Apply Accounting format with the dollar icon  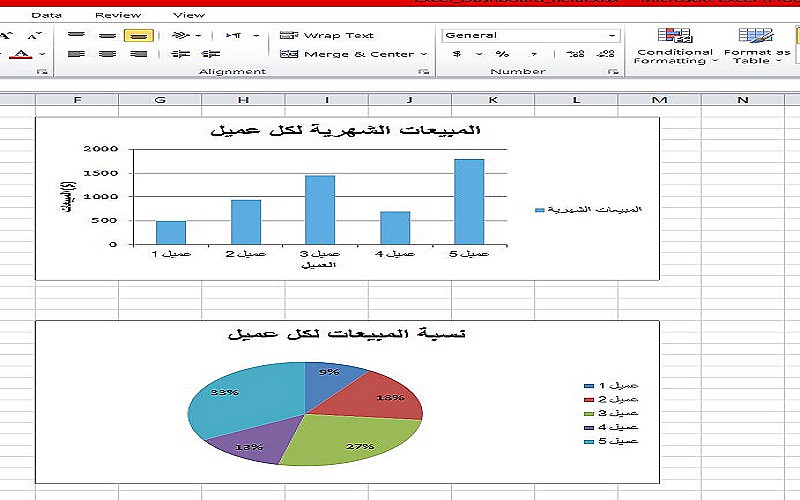pos(457,54)
